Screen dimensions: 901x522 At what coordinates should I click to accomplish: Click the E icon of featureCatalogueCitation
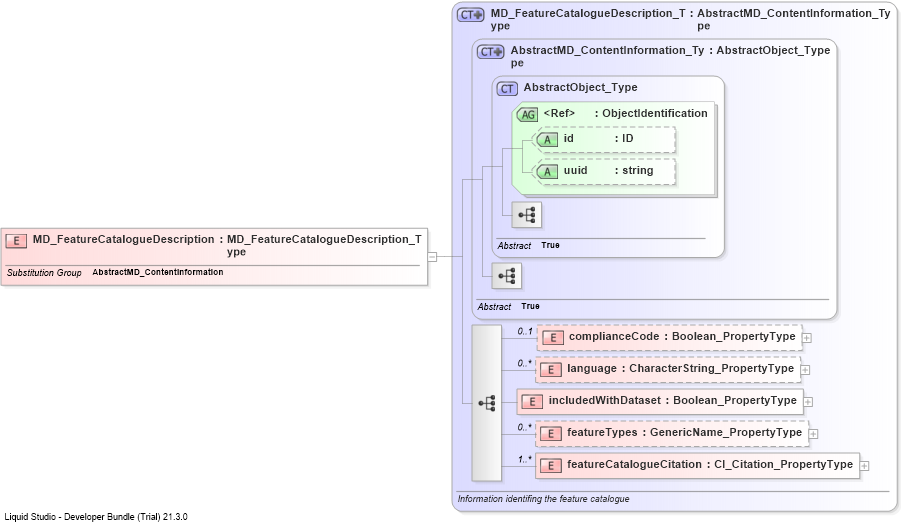pos(550,466)
